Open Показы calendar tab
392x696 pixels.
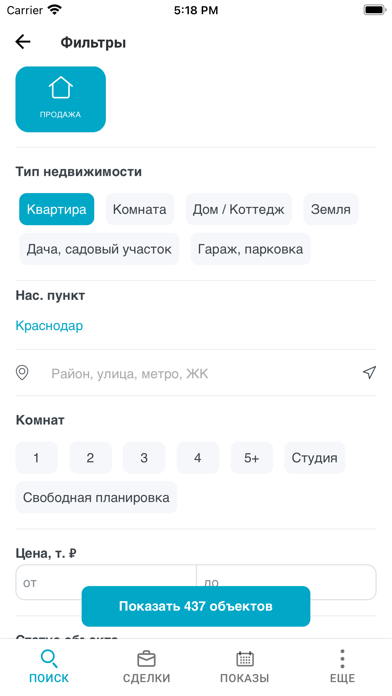pos(245,667)
